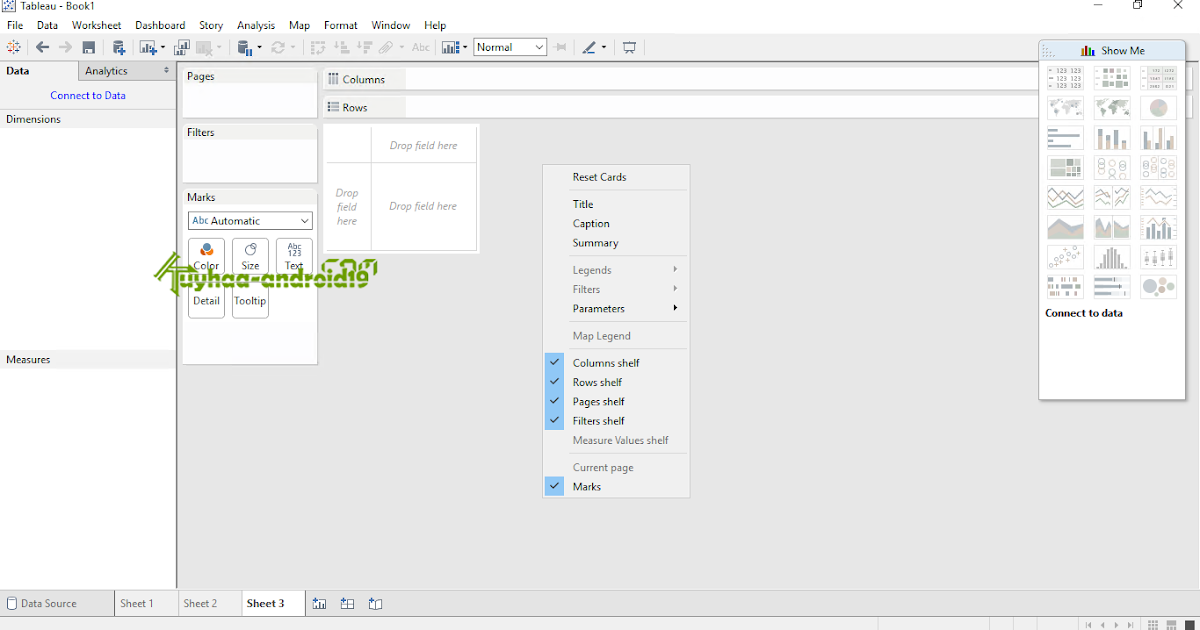Select the packed bubbles chart in Show Me
Viewport: 1200px width, 630px height.
coord(1159,287)
